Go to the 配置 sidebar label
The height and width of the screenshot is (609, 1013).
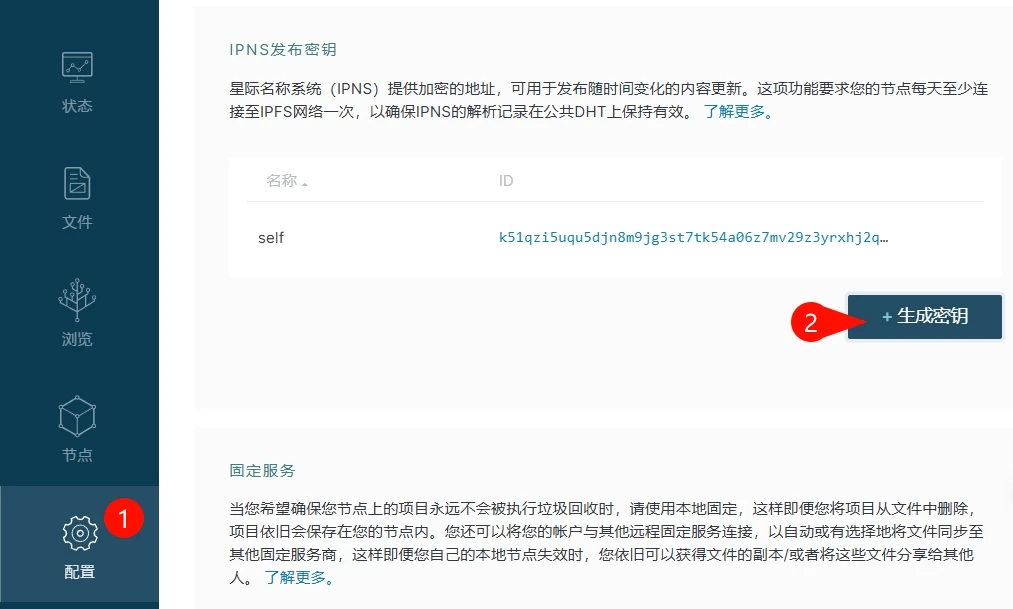point(79,572)
